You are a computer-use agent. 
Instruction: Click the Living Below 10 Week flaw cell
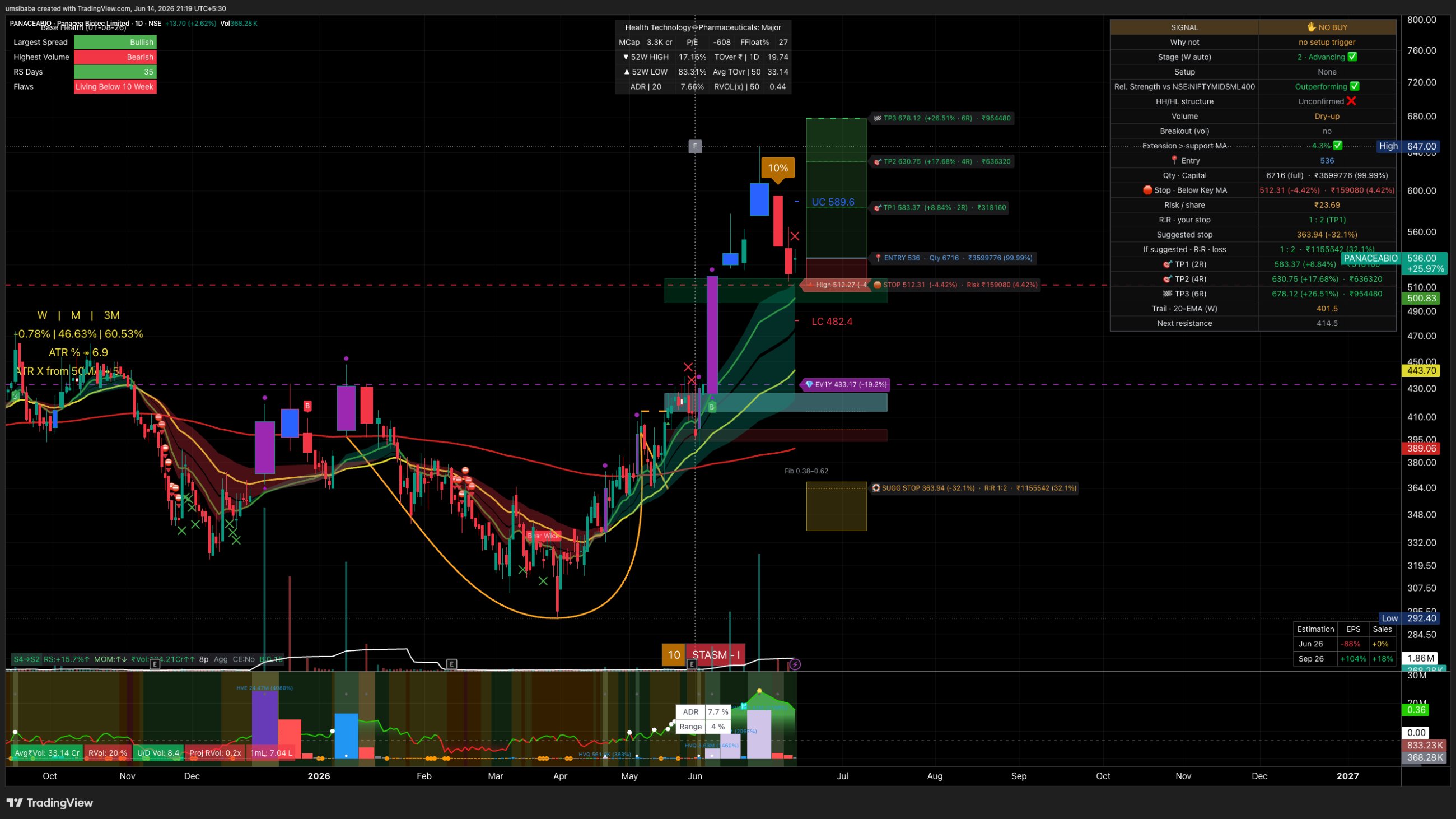pos(115,86)
